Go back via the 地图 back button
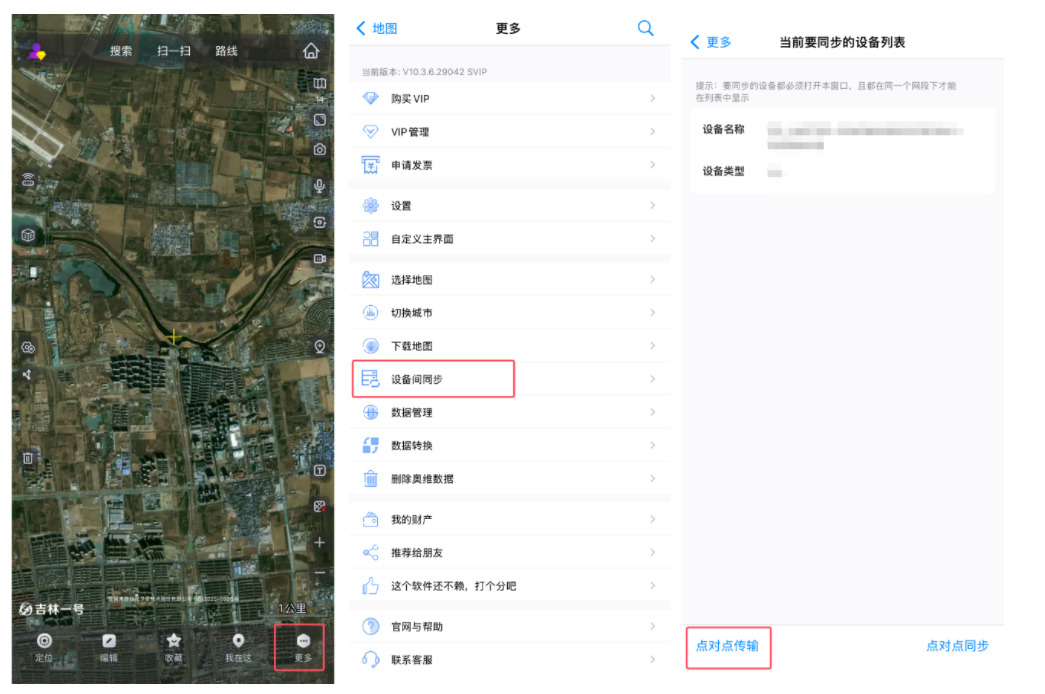The height and width of the screenshot is (694, 1045). click(377, 28)
